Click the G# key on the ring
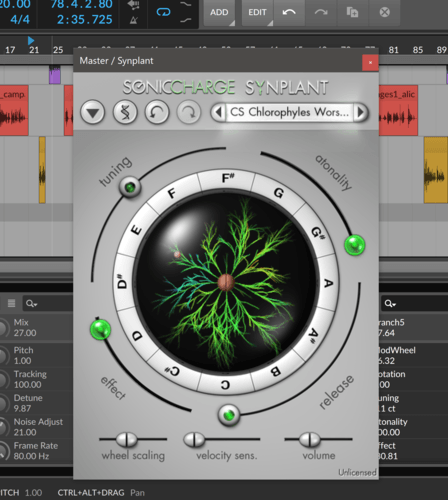Screen dimensions: 448x500 coord(317,232)
